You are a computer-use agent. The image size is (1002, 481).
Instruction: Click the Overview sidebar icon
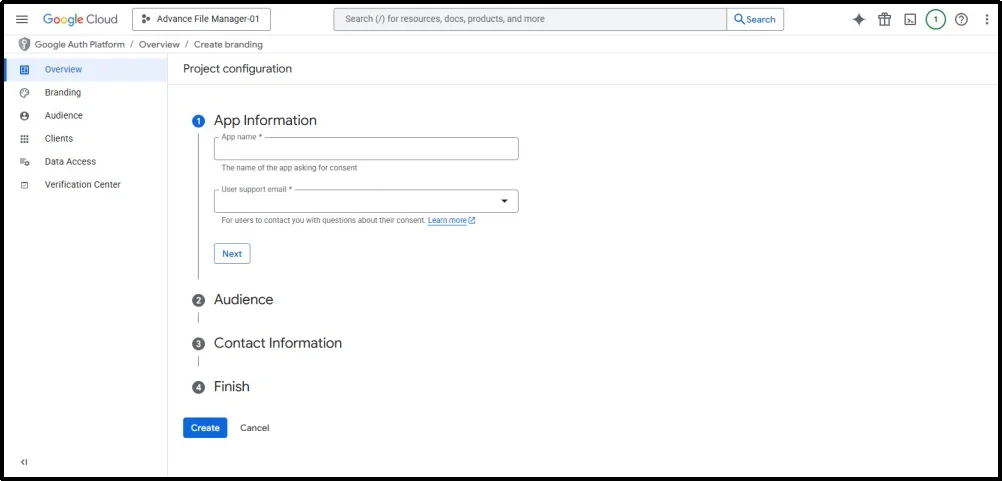coord(24,70)
